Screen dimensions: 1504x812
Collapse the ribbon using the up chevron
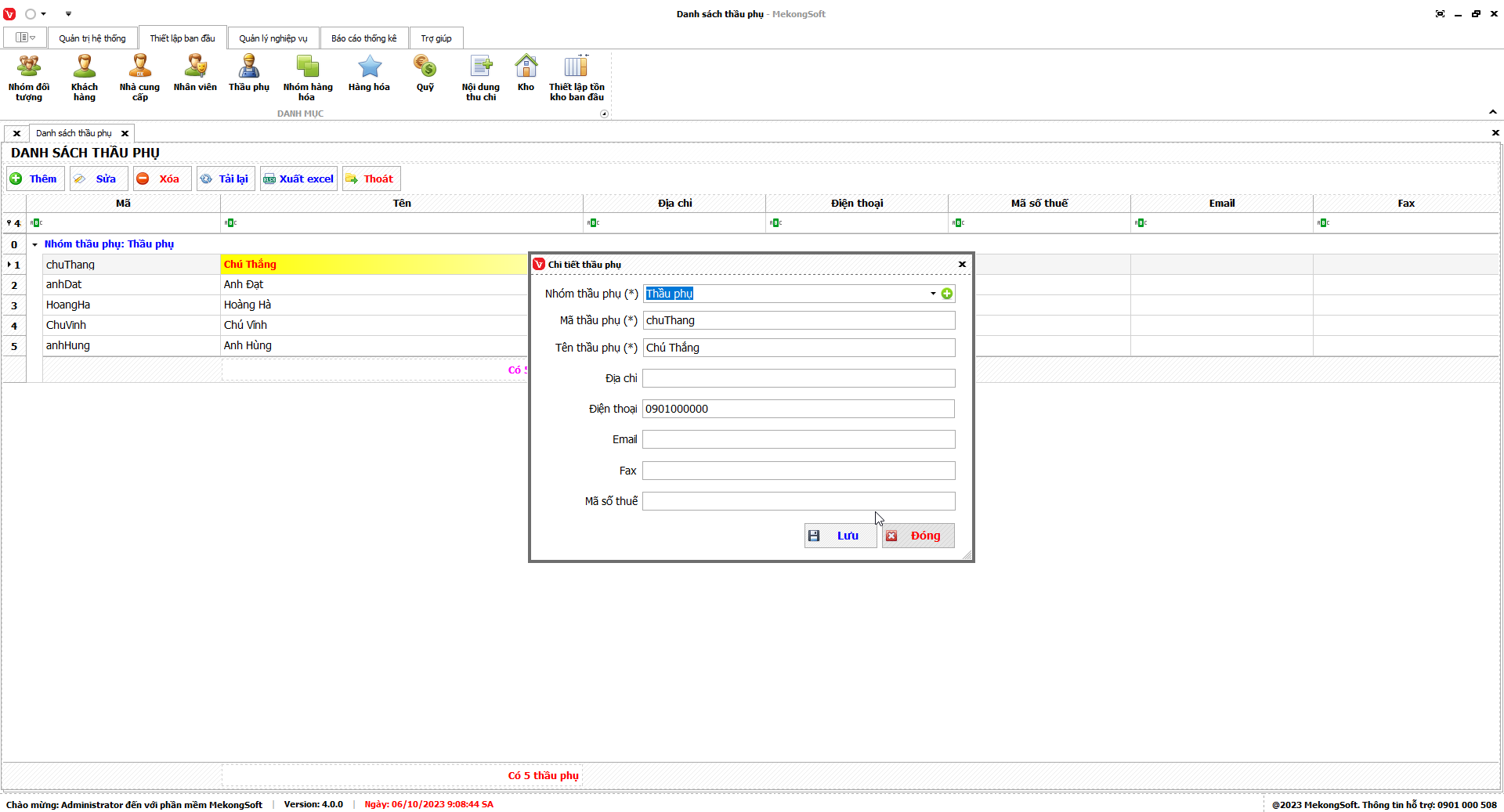[1493, 112]
